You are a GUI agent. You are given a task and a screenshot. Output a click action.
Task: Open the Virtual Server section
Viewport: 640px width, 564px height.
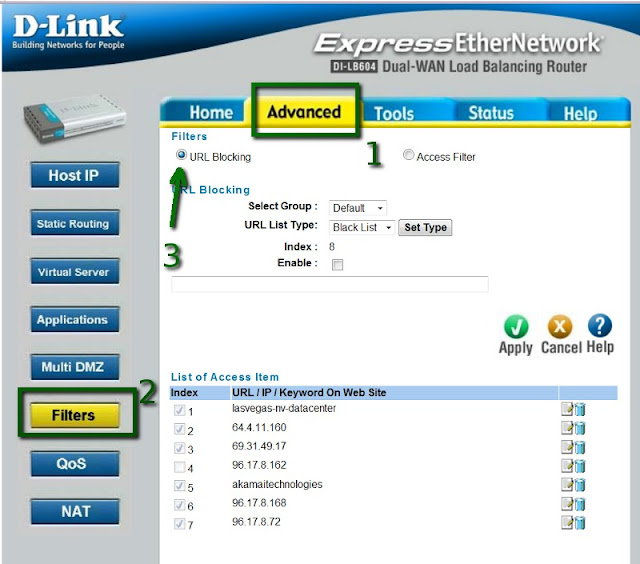(75, 271)
